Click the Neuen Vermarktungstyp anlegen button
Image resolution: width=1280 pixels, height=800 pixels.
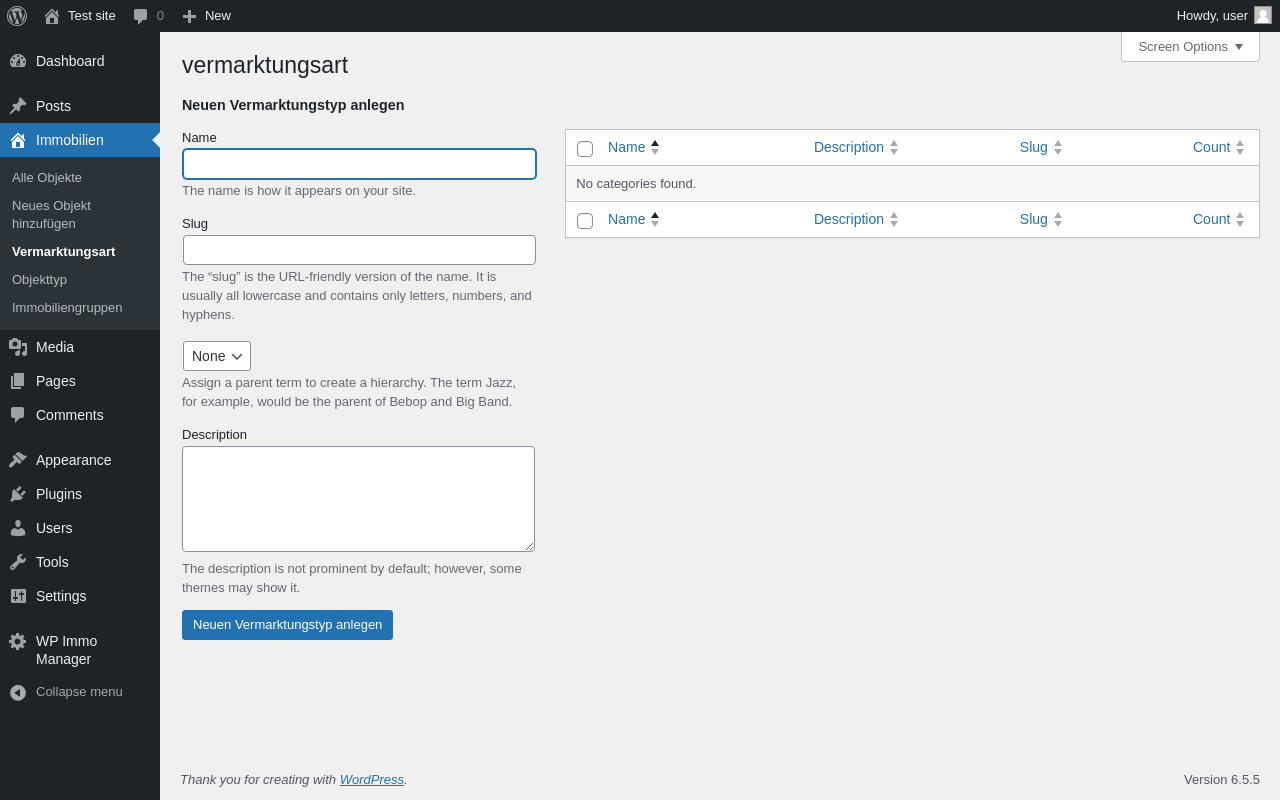coord(287,625)
